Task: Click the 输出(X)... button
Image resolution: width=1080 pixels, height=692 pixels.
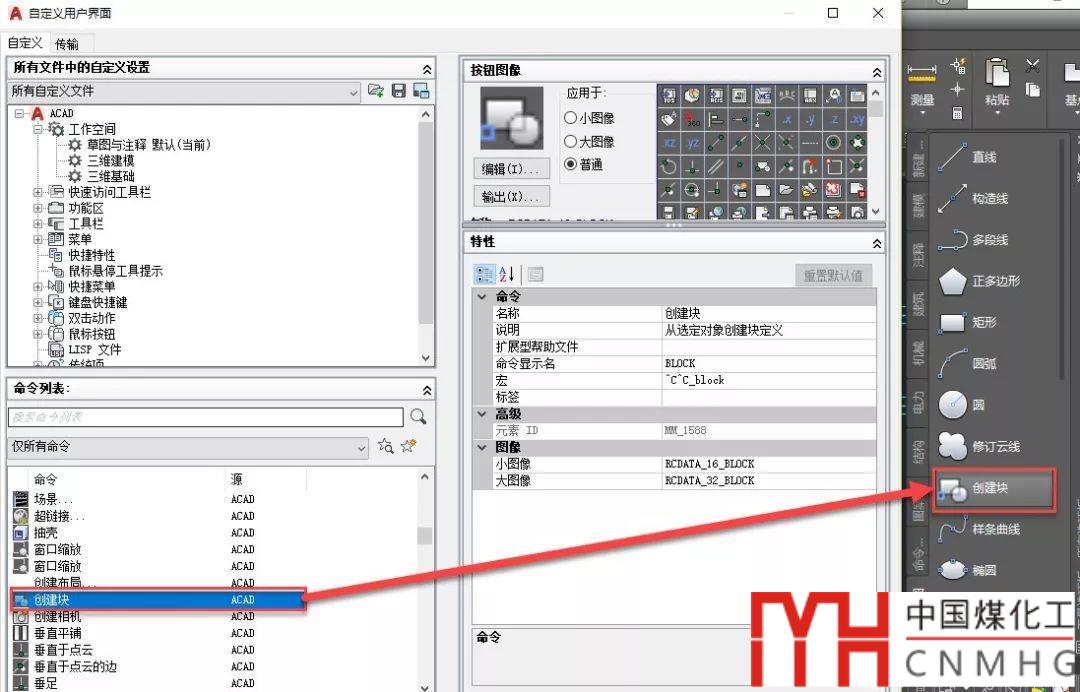Action: click(512, 196)
